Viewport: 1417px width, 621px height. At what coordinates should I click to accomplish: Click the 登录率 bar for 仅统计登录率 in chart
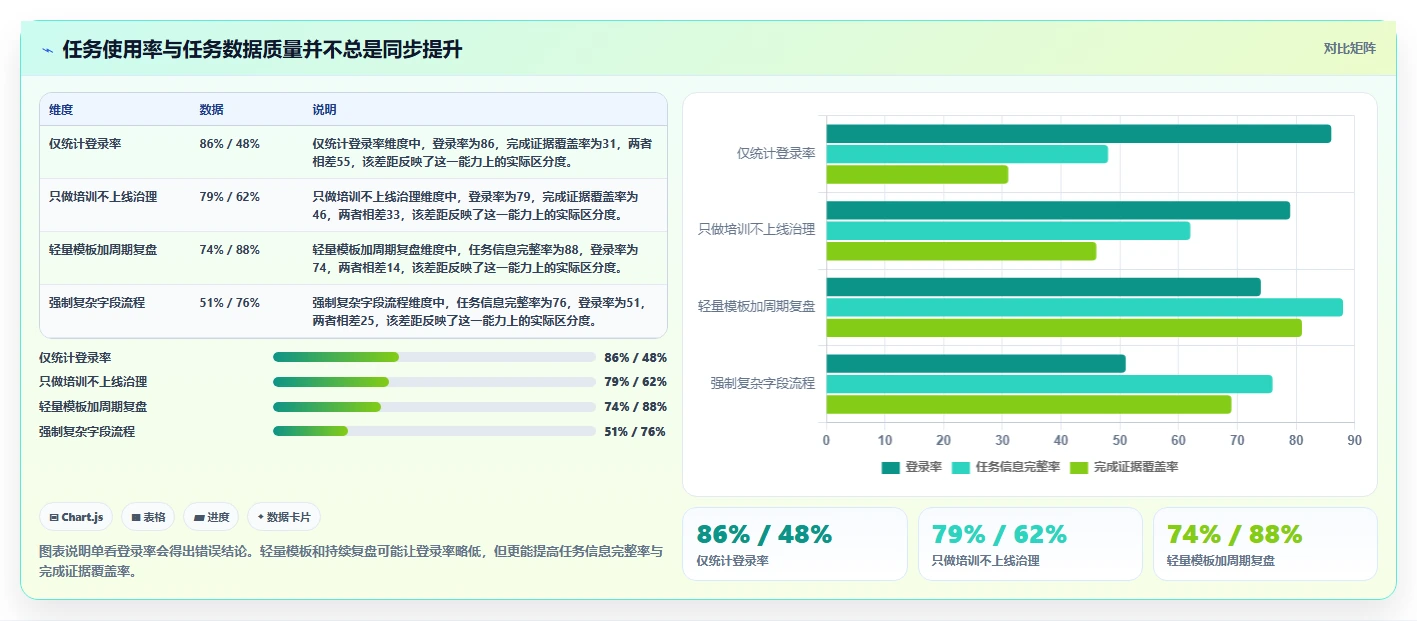1078,134
